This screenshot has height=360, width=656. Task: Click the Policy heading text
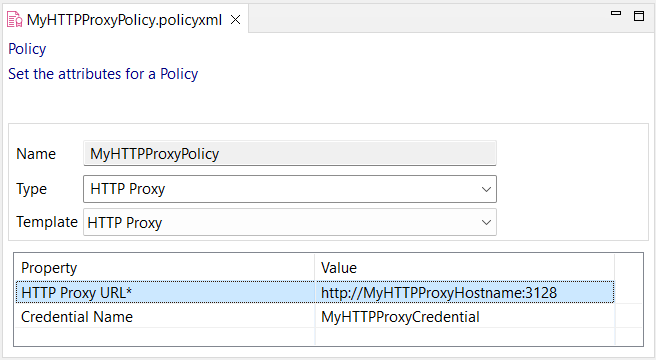pos(27,49)
